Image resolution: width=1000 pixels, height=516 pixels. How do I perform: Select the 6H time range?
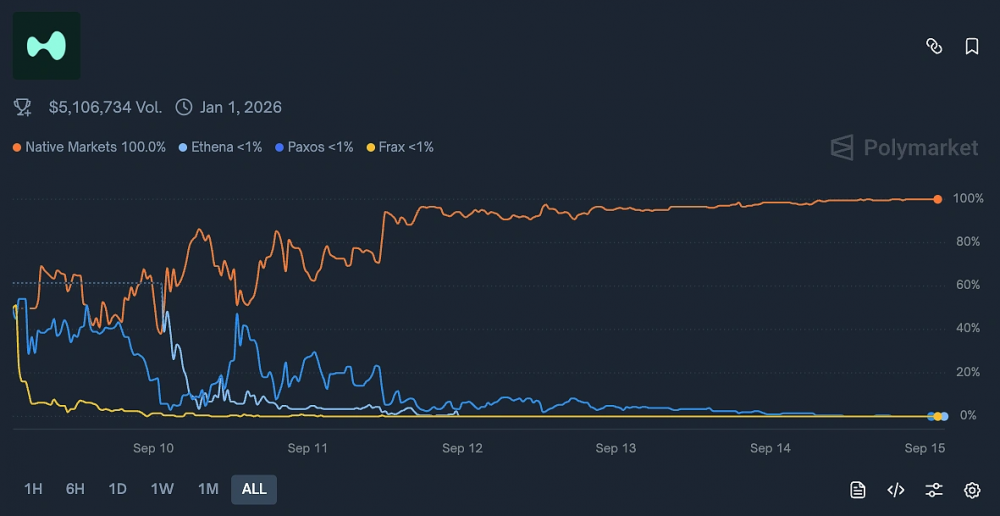pyautogui.click(x=75, y=489)
